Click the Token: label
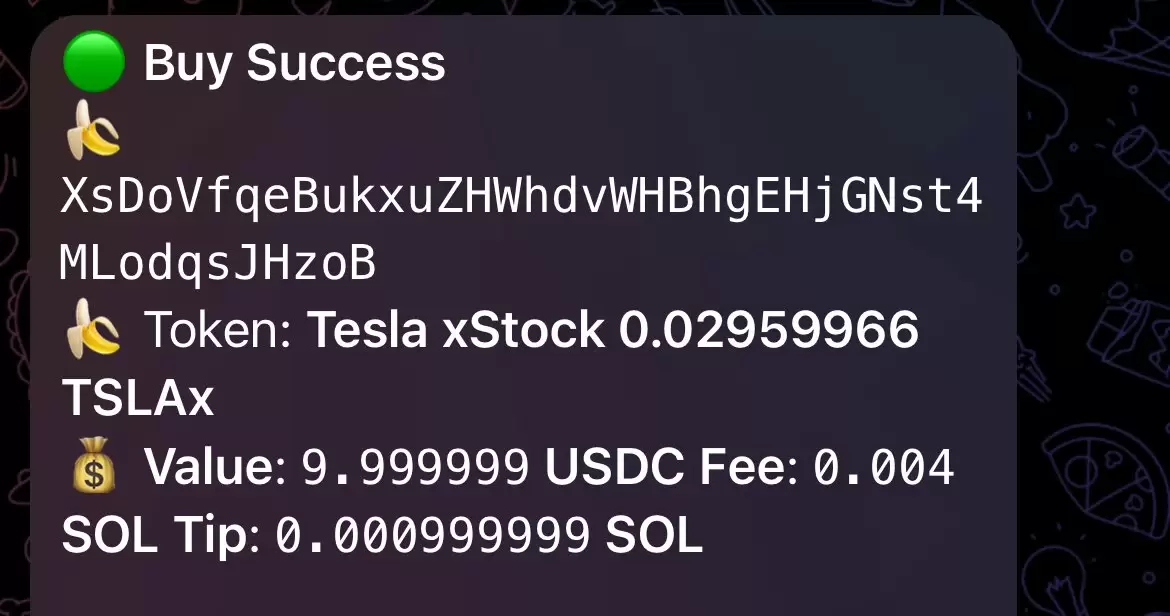The image size is (1170, 616). (217, 330)
